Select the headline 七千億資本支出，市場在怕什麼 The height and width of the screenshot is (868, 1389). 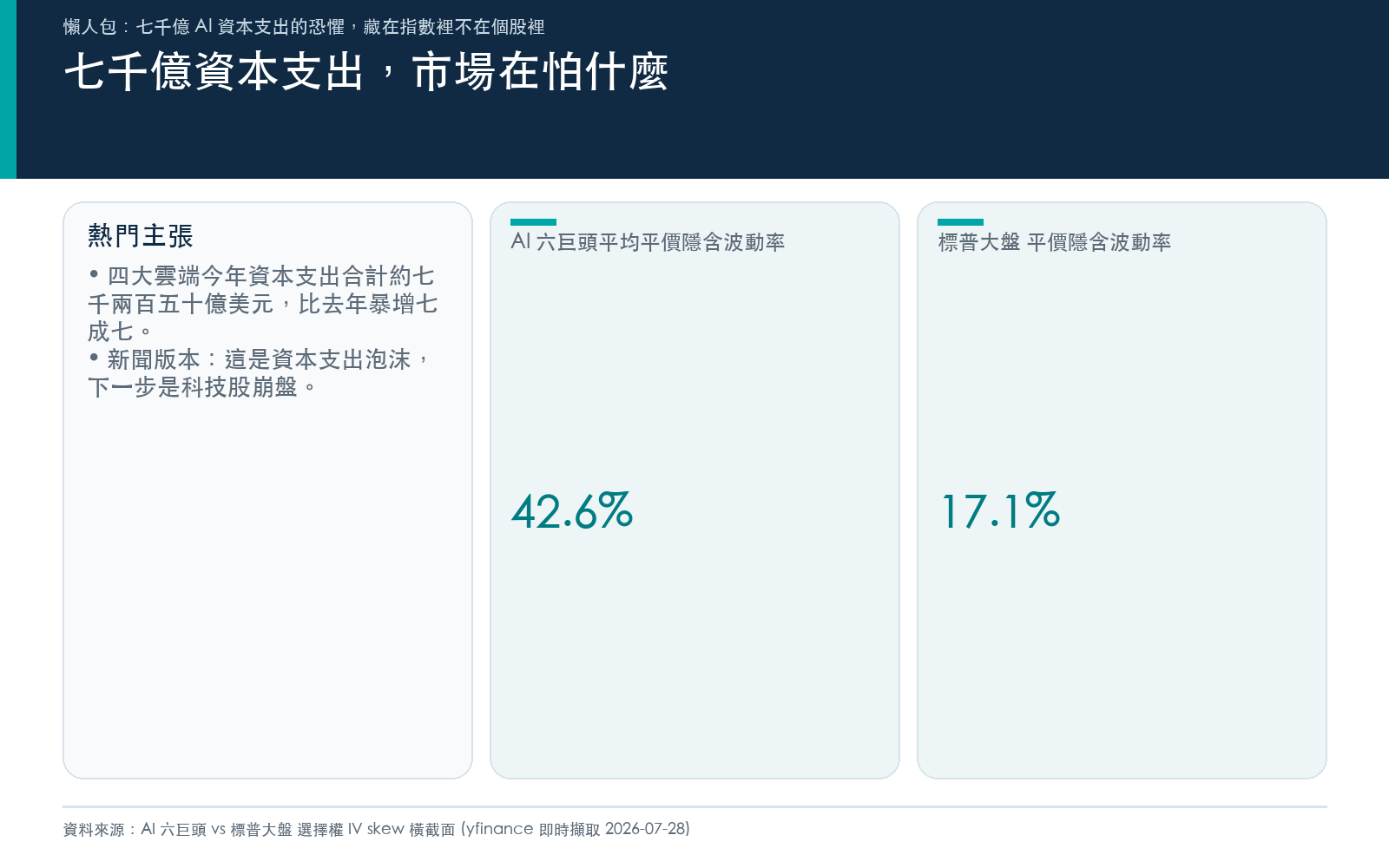(366, 72)
